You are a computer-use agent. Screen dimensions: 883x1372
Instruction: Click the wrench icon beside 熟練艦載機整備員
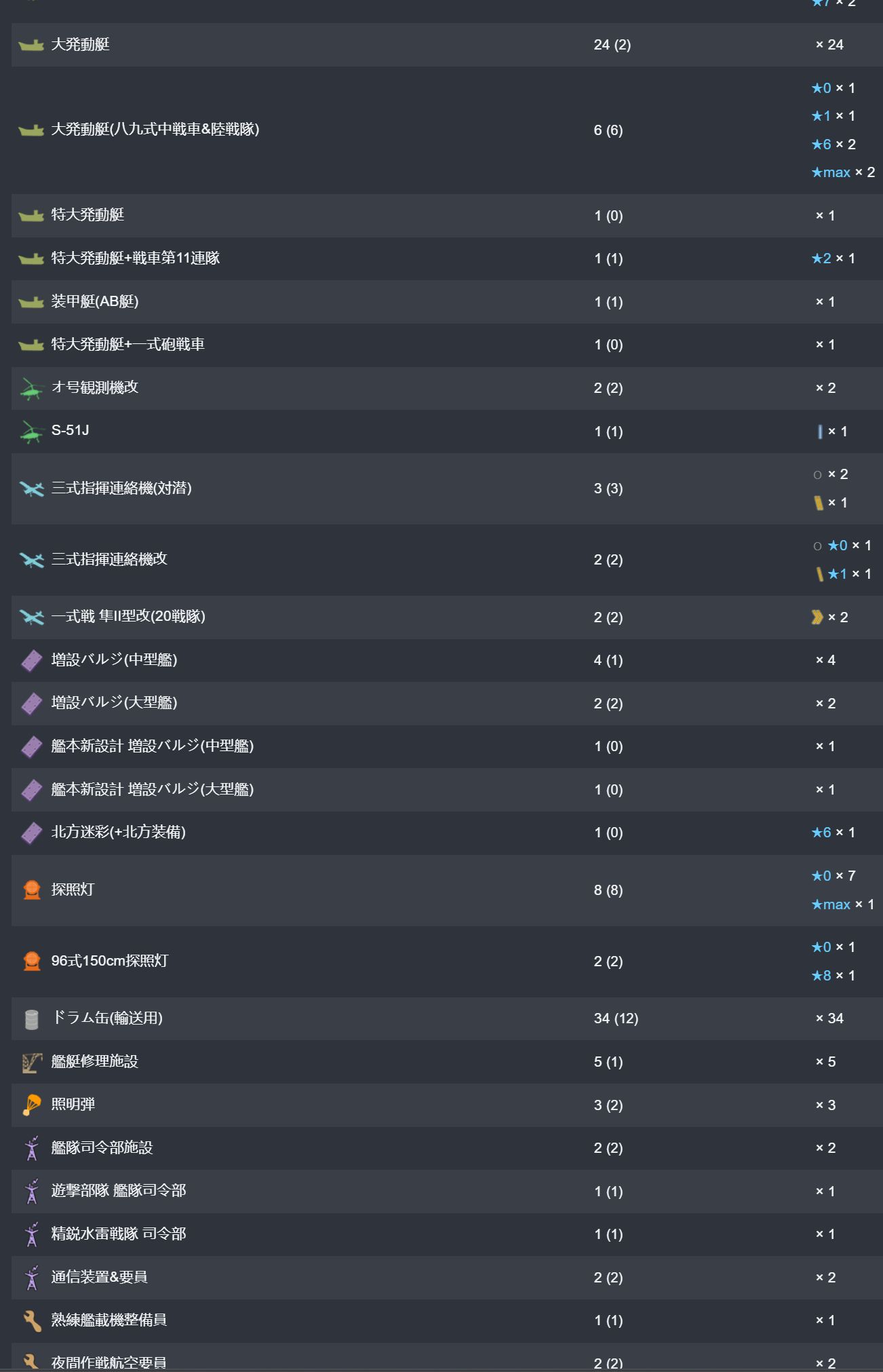point(31,1320)
